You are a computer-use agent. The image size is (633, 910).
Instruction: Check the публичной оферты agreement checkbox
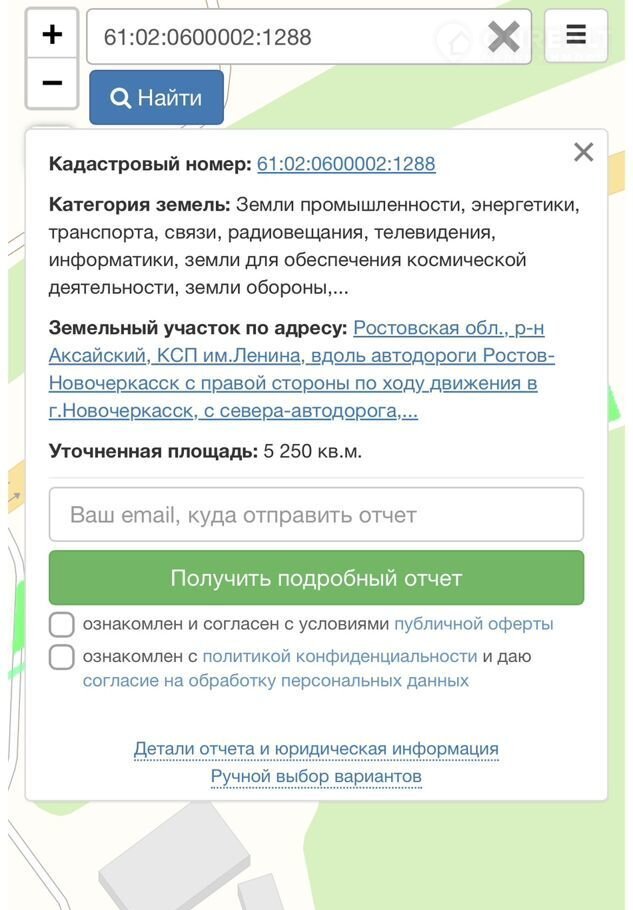click(62, 625)
